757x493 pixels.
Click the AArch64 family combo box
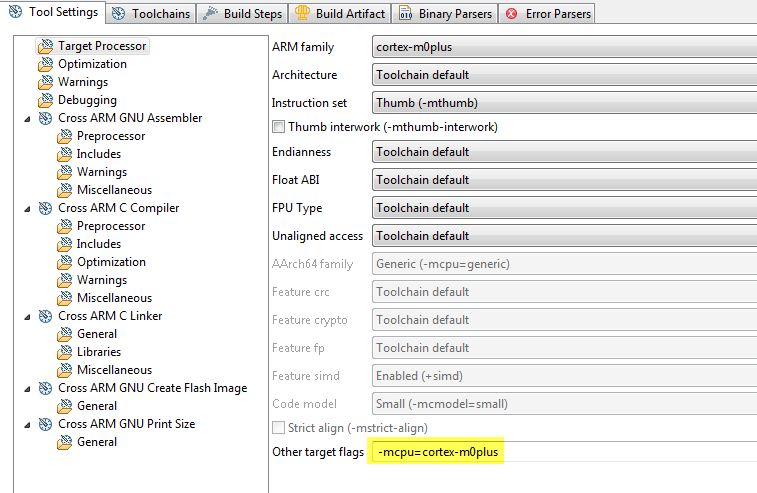click(x=564, y=264)
